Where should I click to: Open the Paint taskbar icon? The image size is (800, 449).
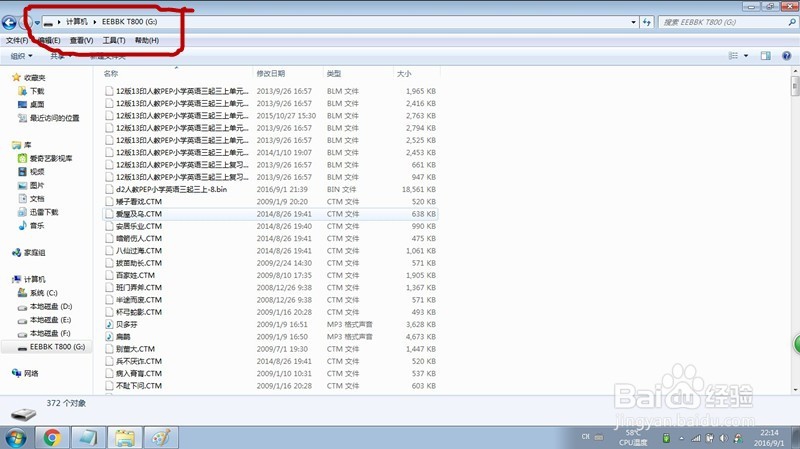click(161, 438)
